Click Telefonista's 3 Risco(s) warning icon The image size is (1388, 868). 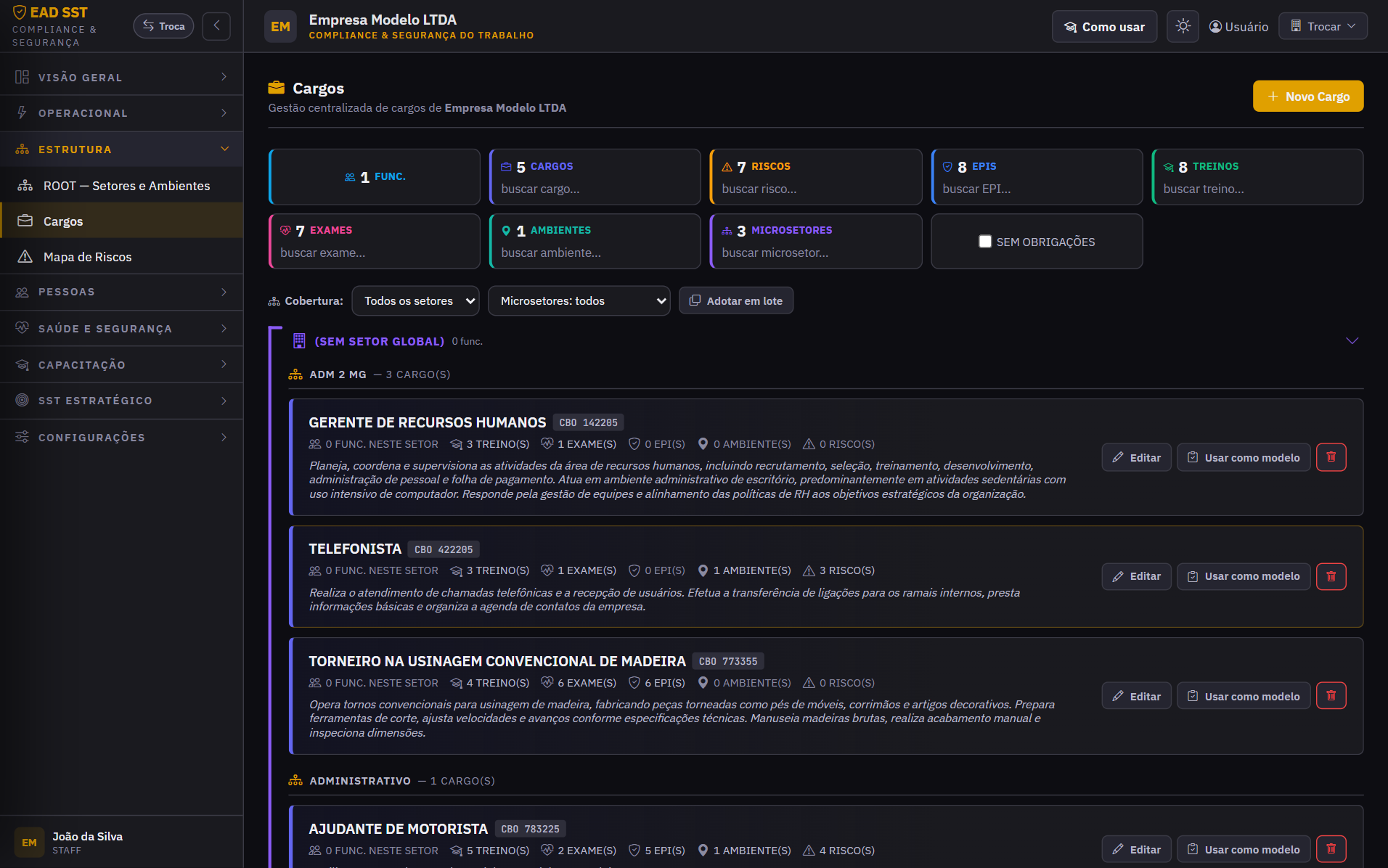pyautogui.click(x=809, y=571)
